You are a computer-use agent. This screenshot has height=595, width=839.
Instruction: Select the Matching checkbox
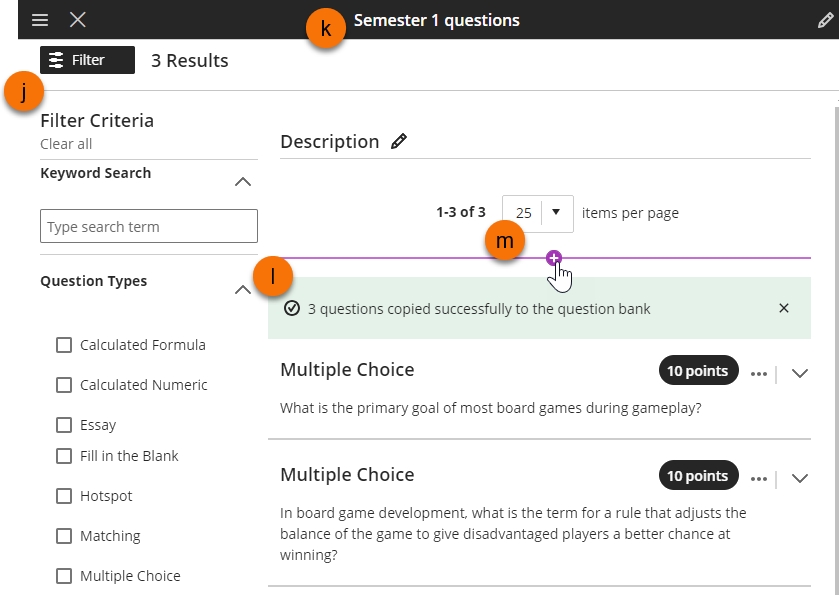pos(64,536)
